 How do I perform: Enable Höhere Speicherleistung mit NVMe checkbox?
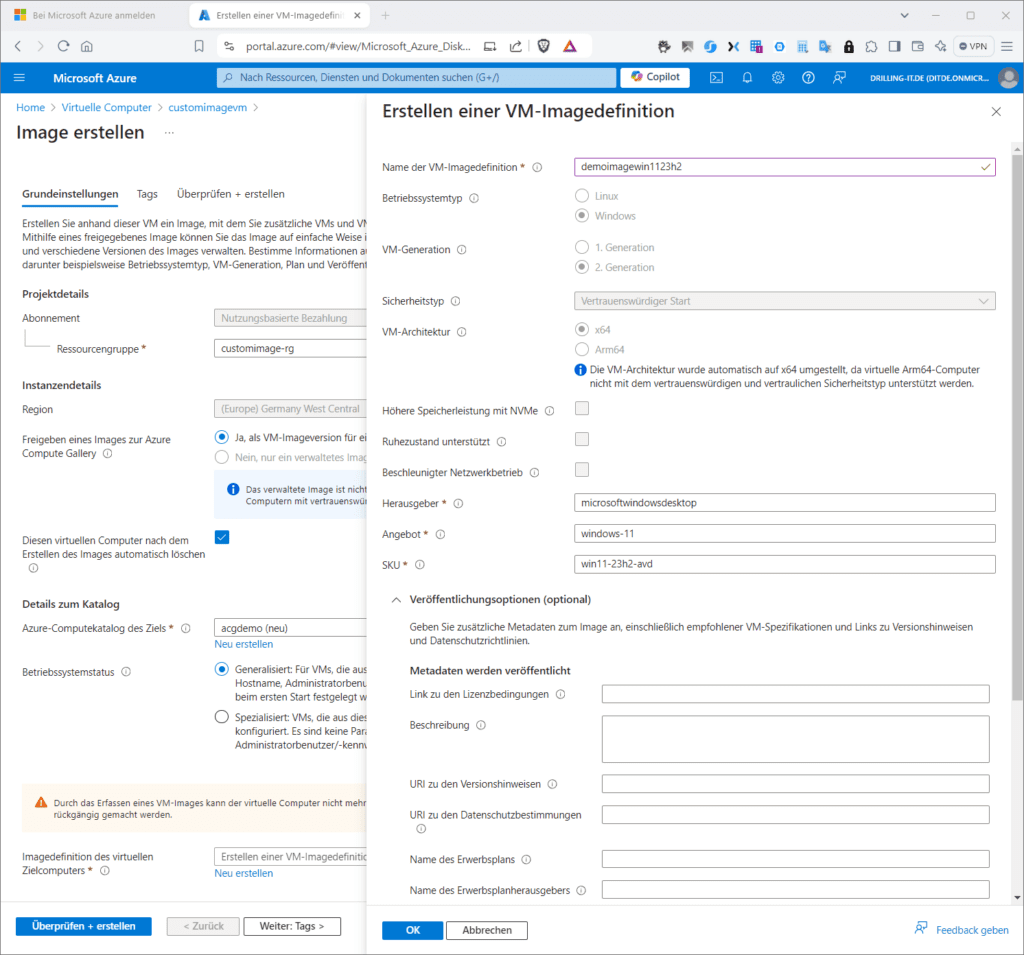click(x=582, y=408)
